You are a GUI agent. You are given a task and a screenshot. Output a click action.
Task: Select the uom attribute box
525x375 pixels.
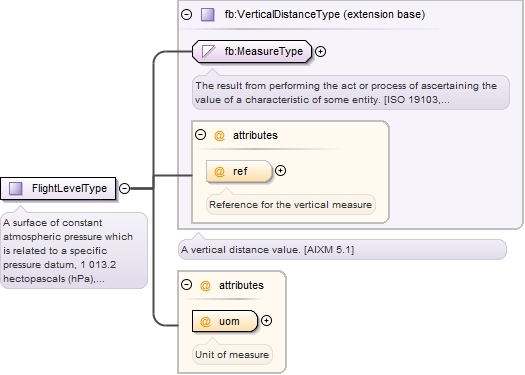tap(225, 321)
